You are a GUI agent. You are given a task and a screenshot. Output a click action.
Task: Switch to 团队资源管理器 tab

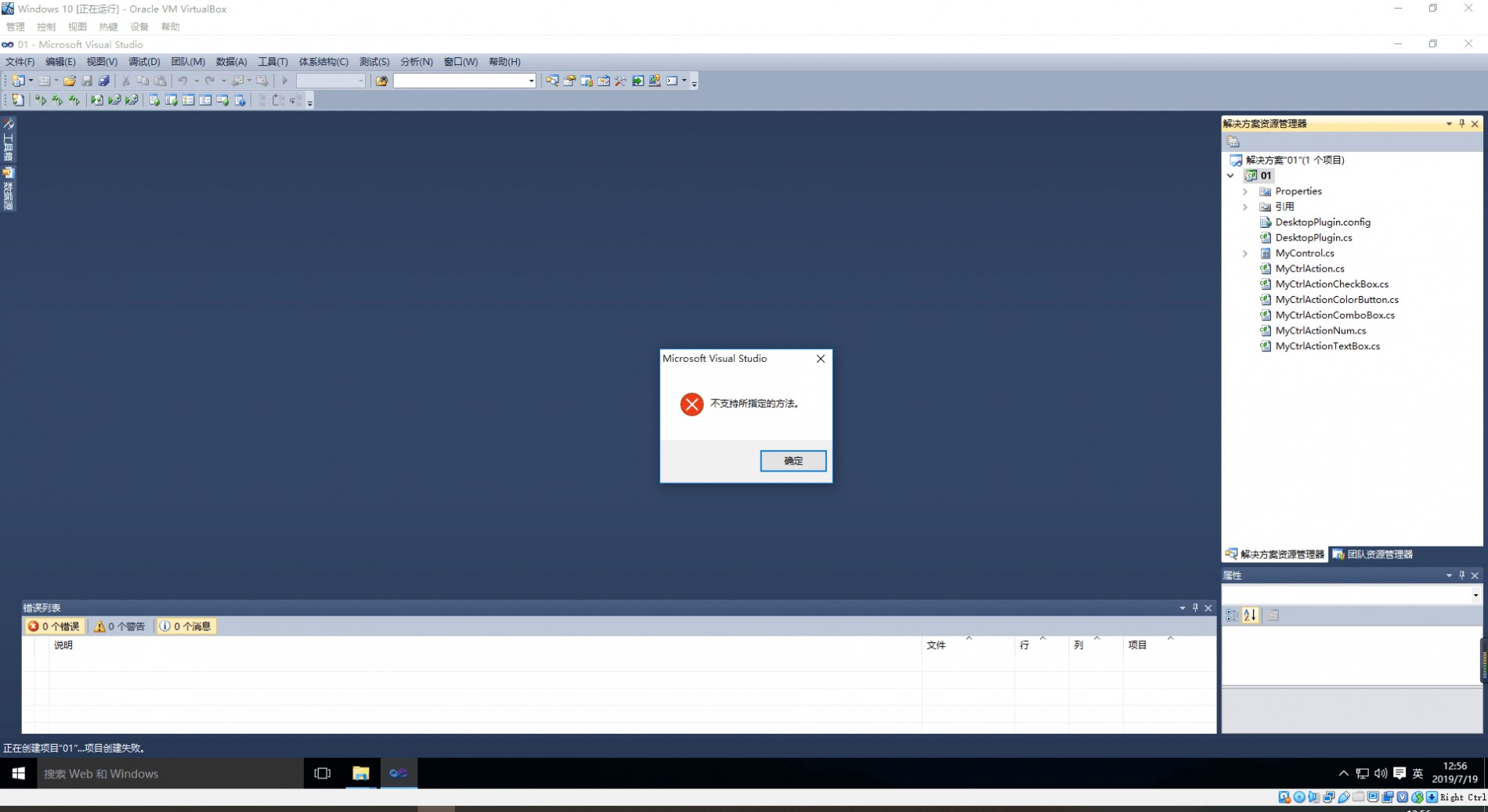tap(1372, 554)
